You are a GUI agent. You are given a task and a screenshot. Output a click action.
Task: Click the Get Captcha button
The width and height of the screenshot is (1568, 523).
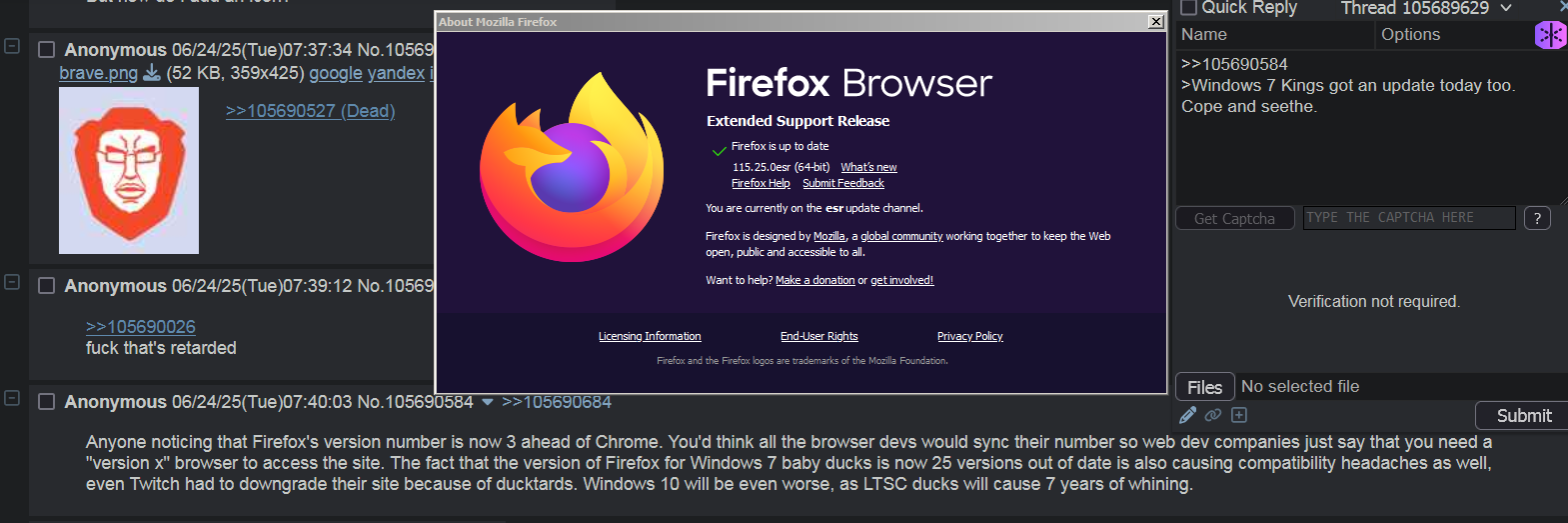pyautogui.click(x=1234, y=218)
